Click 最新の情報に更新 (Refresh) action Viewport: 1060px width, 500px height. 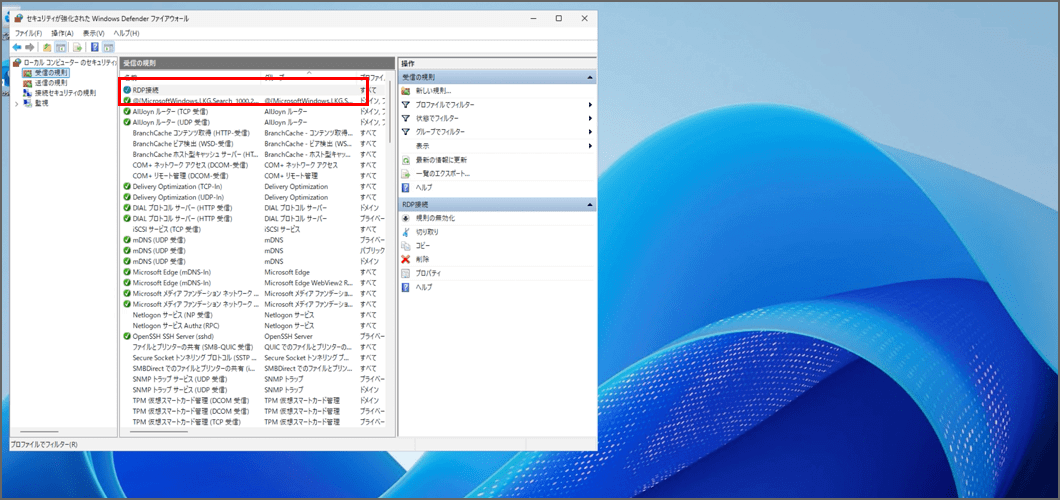441,159
